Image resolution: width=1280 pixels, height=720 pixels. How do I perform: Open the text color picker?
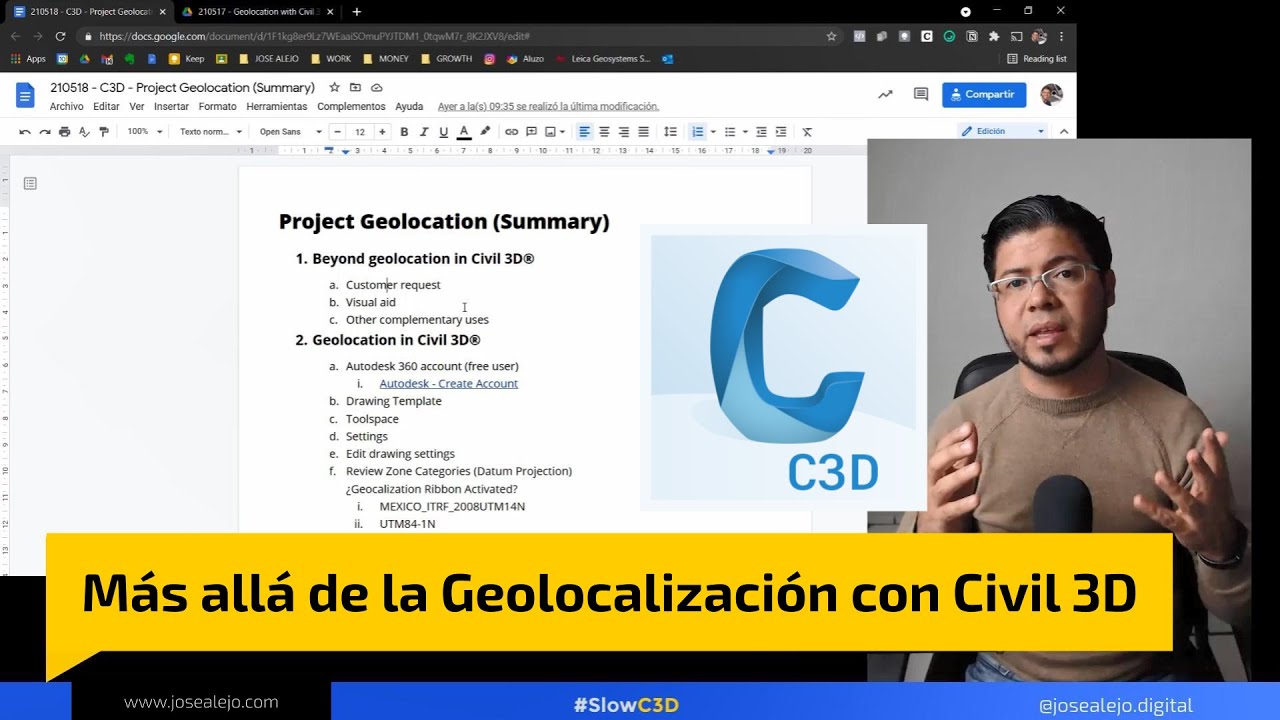point(464,132)
